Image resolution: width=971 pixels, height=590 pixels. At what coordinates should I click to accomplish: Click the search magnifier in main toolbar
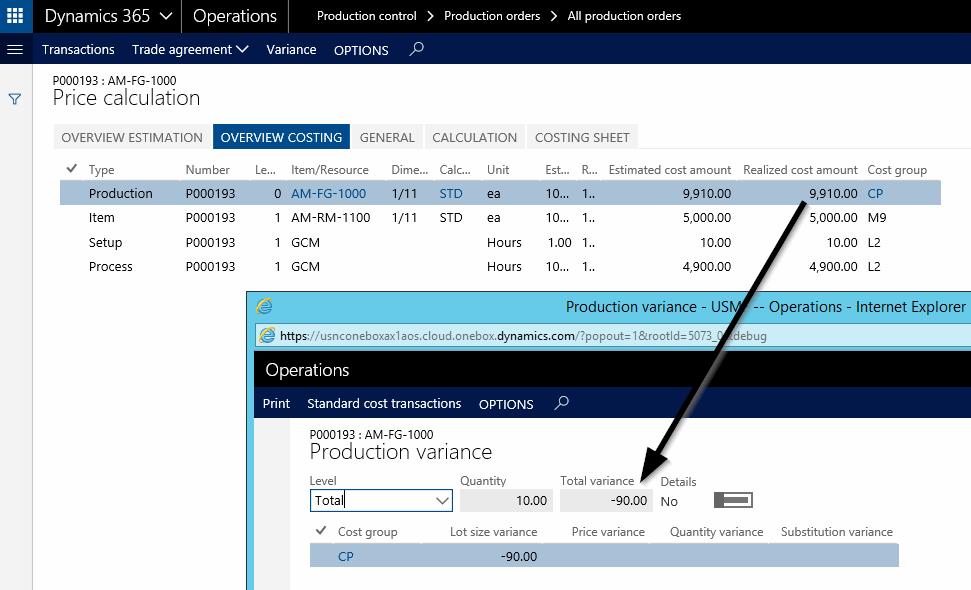pos(417,49)
